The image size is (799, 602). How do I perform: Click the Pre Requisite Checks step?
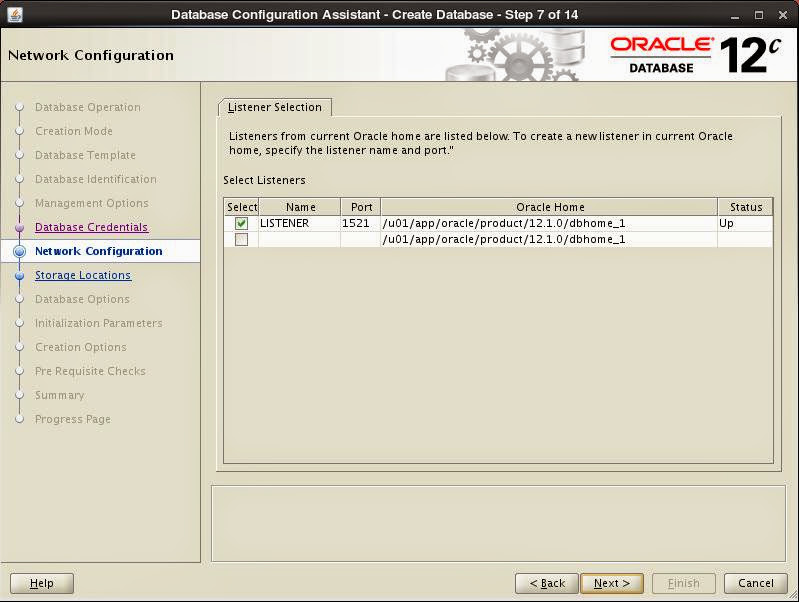90,371
